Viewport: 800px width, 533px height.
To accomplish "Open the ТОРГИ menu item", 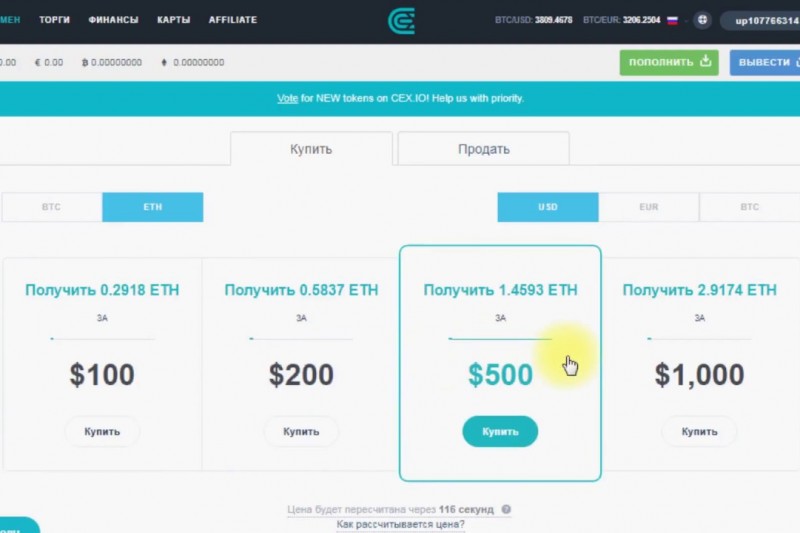I will pyautogui.click(x=55, y=20).
